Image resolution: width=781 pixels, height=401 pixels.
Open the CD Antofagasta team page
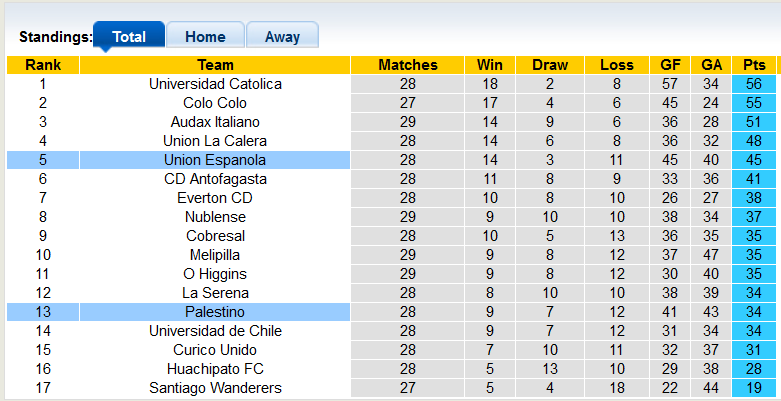click(x=215, y=179)
